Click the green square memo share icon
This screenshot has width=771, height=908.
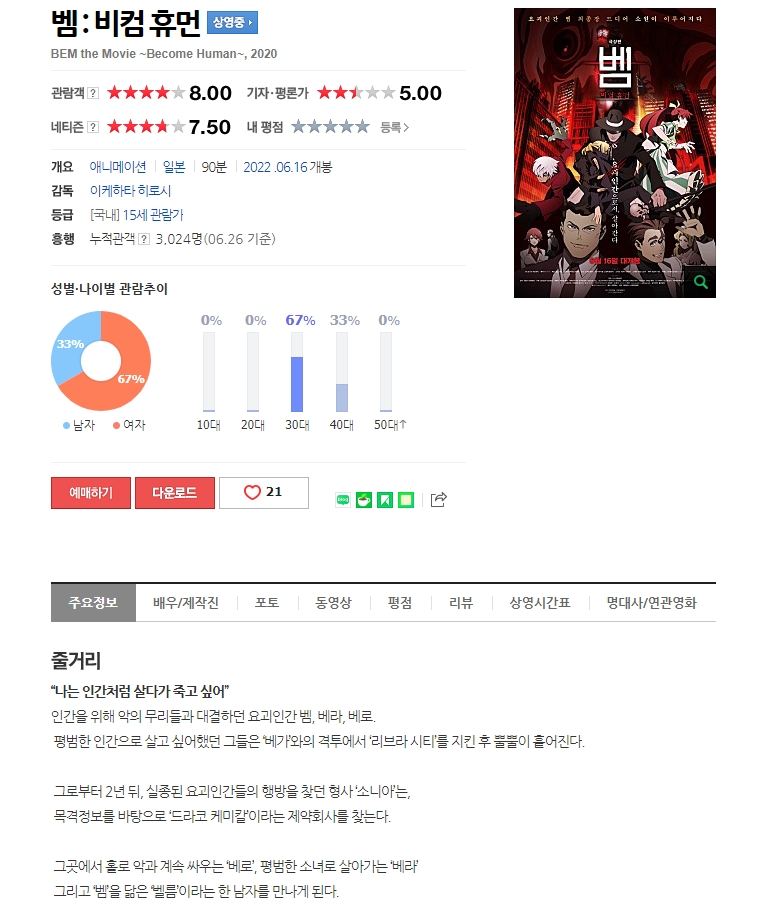406,500
